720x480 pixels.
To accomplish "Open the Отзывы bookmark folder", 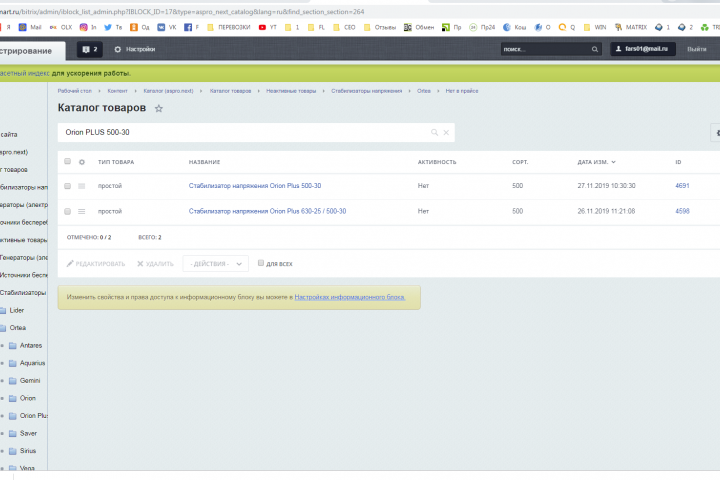I will (x=380, y=28).
